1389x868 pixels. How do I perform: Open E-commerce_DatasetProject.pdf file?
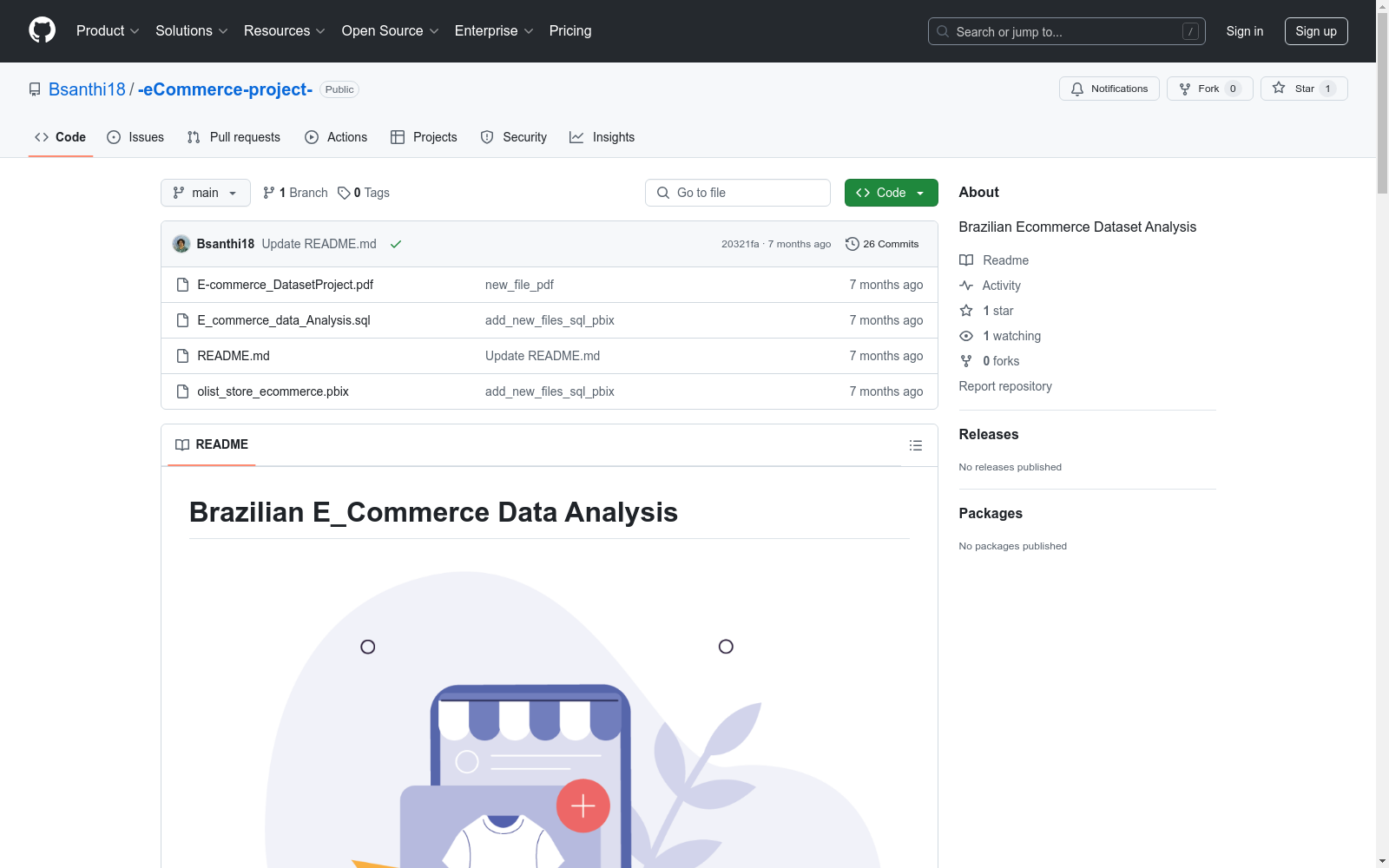click(286, 285)
